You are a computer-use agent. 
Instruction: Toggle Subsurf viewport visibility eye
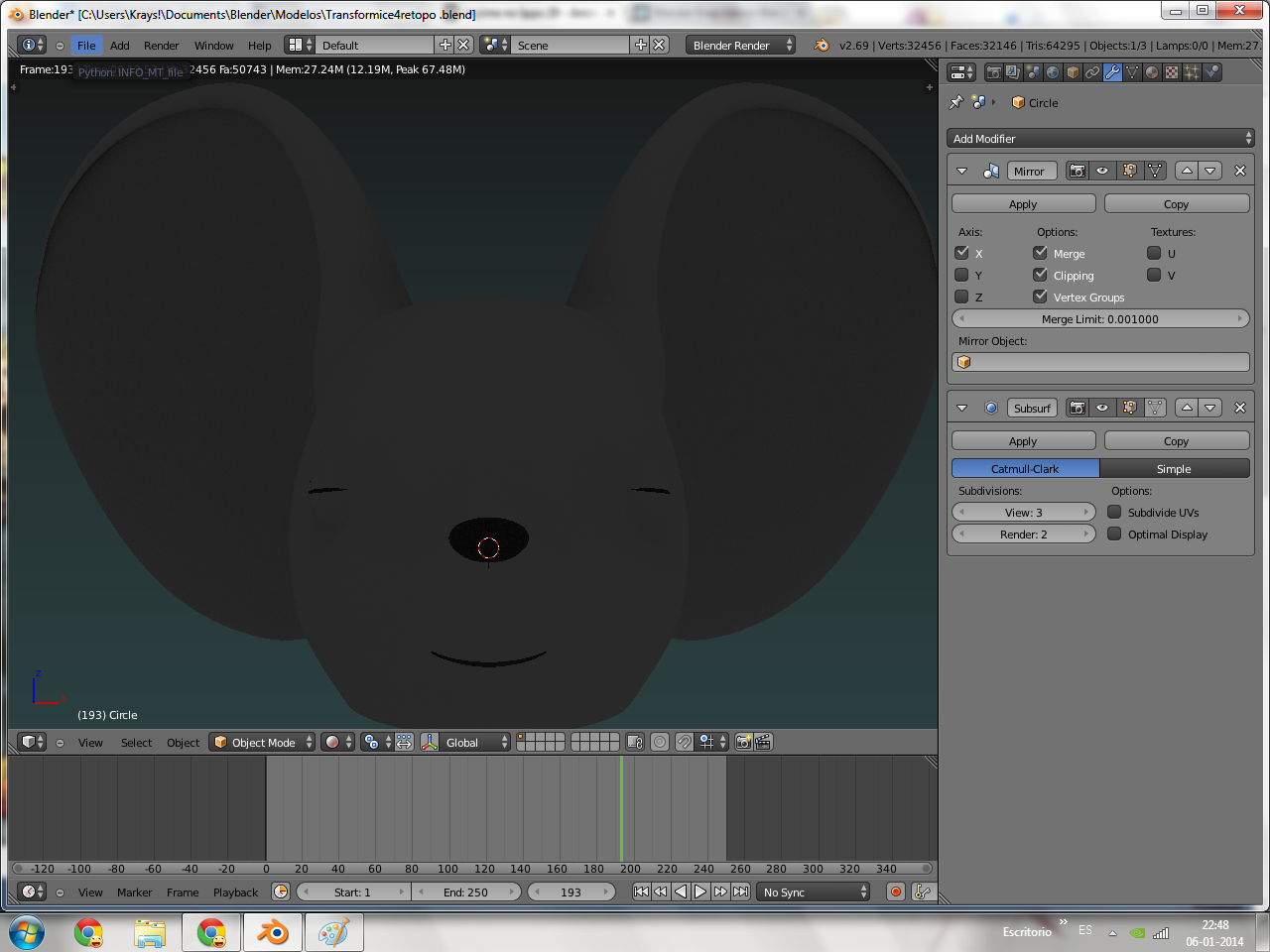(x=1102, y=408)
